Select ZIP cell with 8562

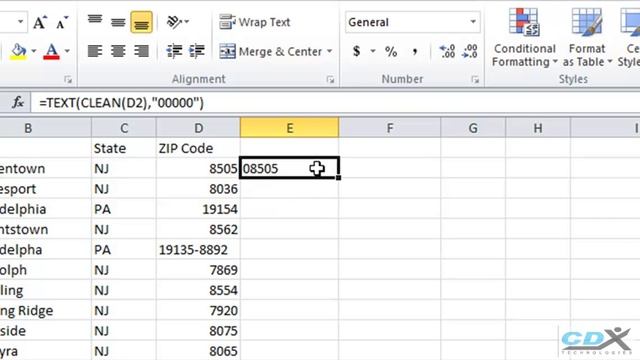pos(198,229)
